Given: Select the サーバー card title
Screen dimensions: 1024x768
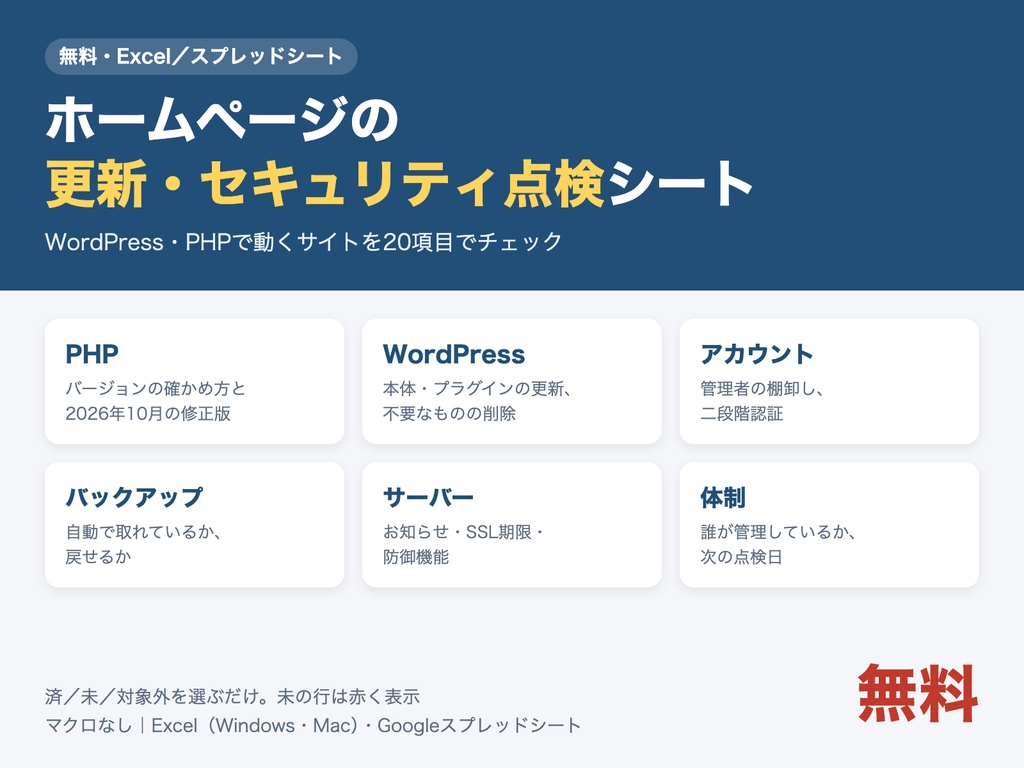Looking at the screenshot, I should pos(428,498).
